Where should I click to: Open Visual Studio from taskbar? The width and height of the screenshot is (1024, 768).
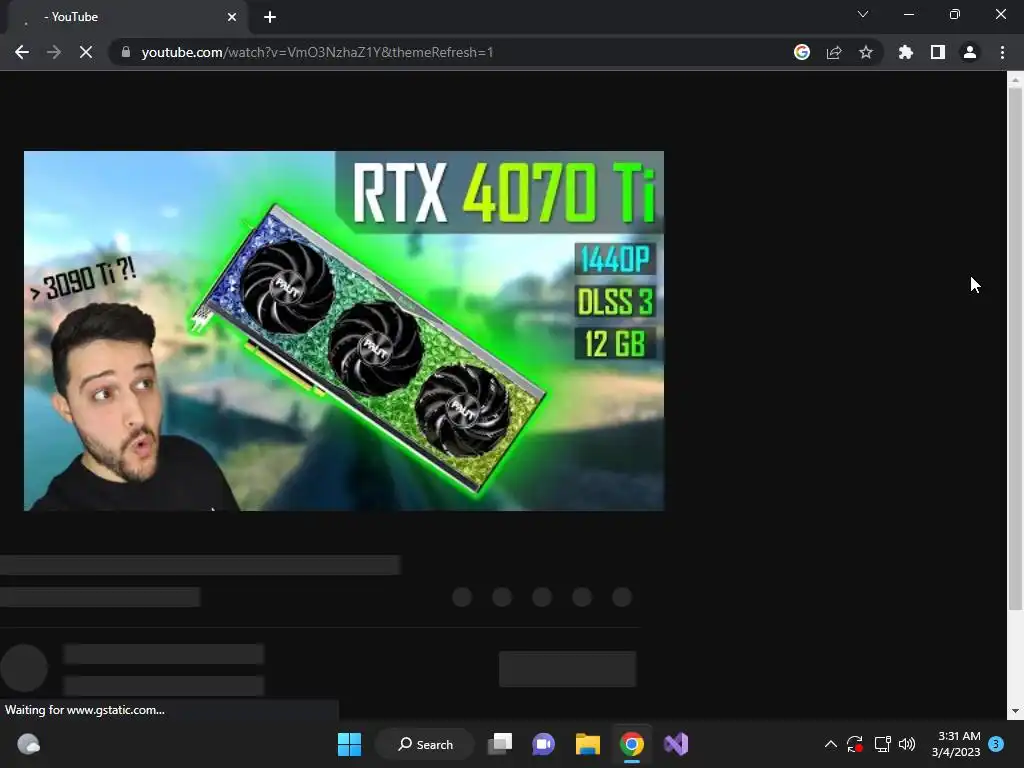(x=676, y=744)
